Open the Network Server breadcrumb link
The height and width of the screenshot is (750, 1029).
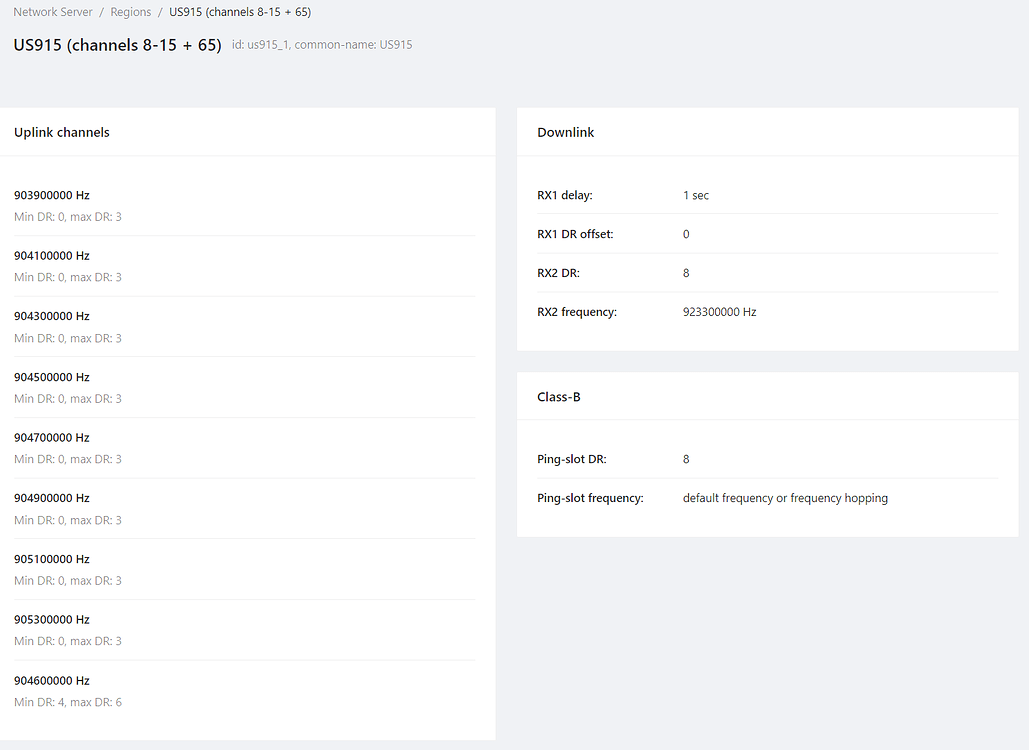coord(52,11)
